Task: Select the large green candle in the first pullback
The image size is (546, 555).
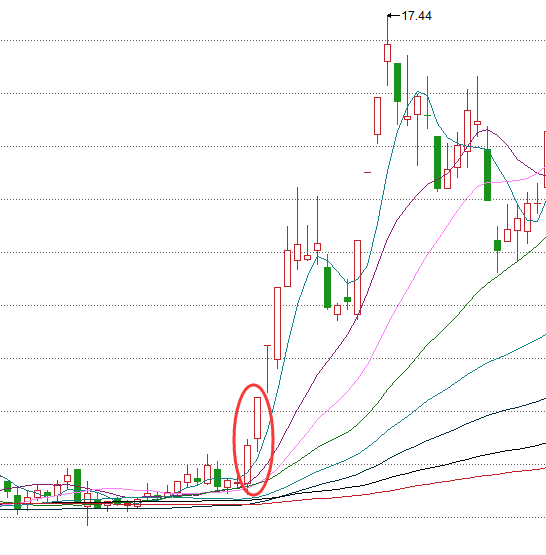Action: [x=328, y=287]
